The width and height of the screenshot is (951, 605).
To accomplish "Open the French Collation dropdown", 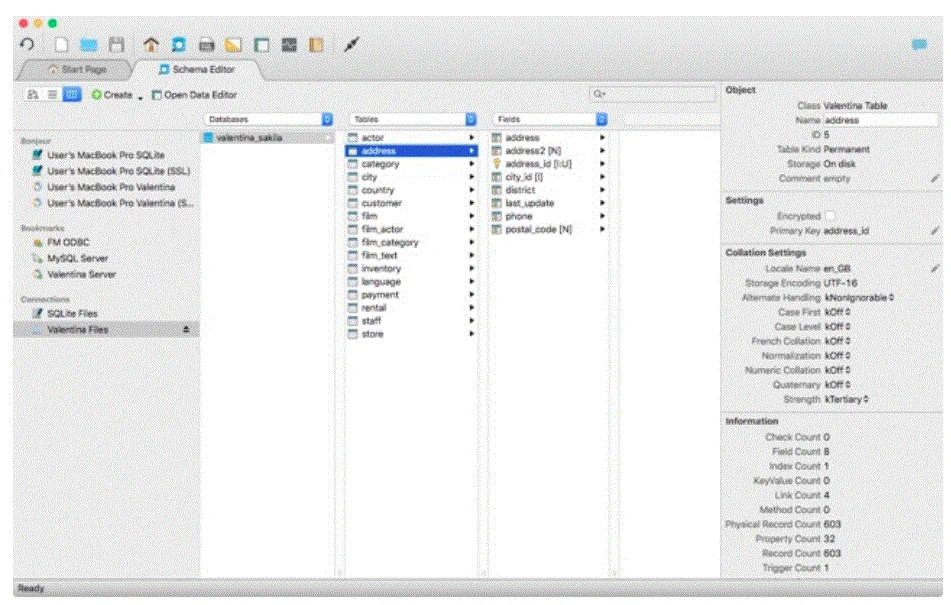I will (838, 341).
